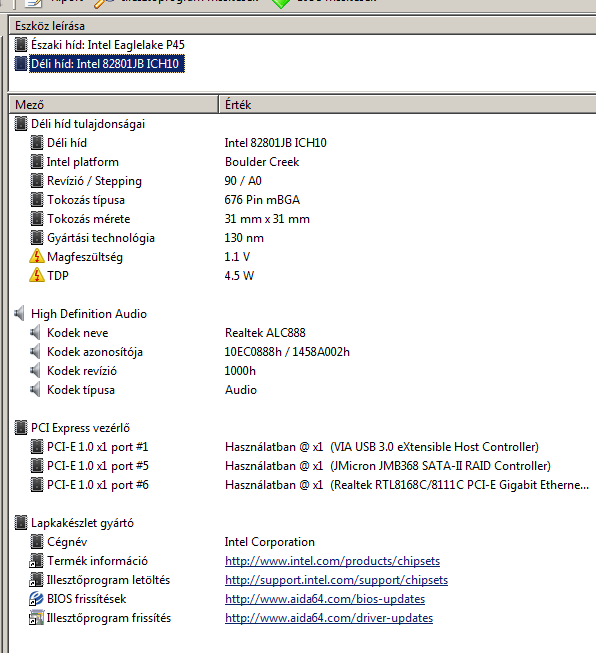596x653 pixels.
Task: Click the chip icon of PCI-E 1.0 x1 port #6
Action: pos(37,485)
